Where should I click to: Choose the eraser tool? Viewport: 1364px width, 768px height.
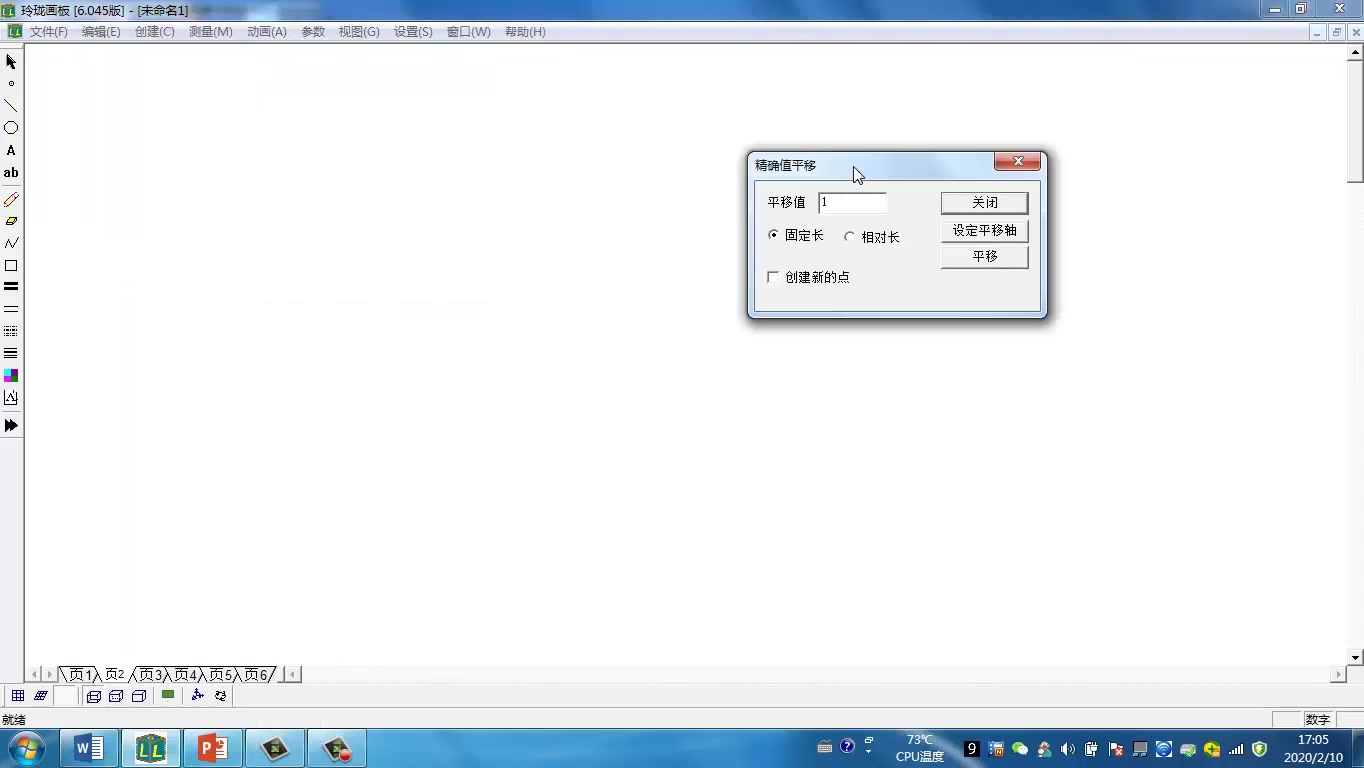pos(11,221)
